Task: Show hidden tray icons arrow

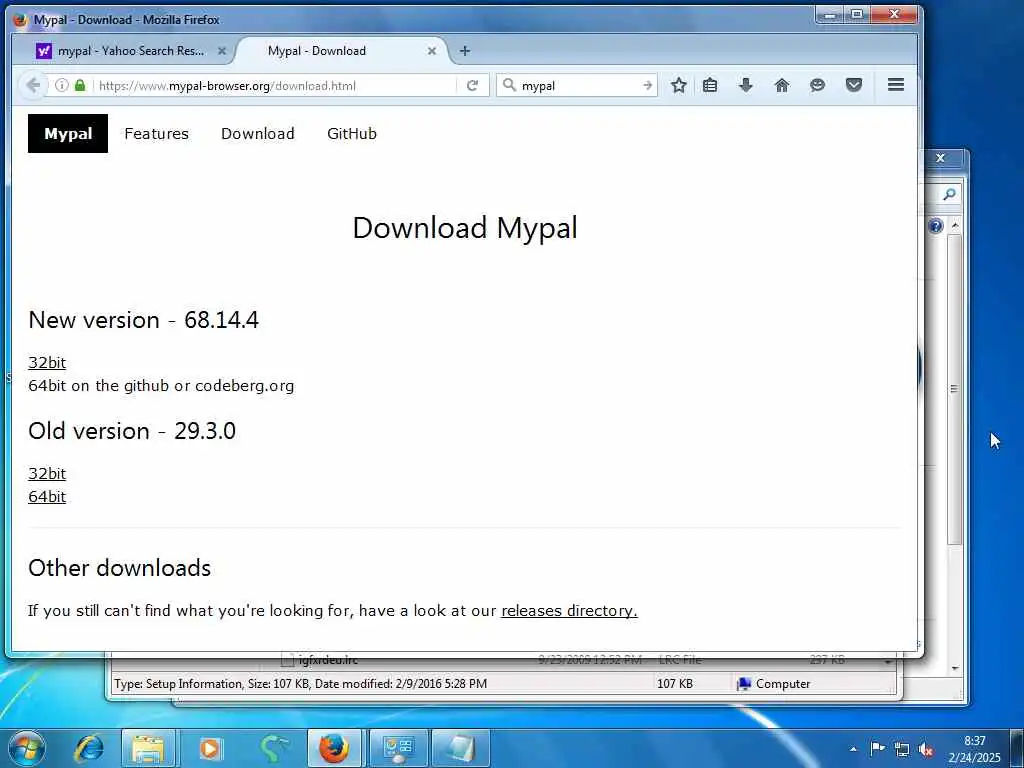Action: point(853,749)
